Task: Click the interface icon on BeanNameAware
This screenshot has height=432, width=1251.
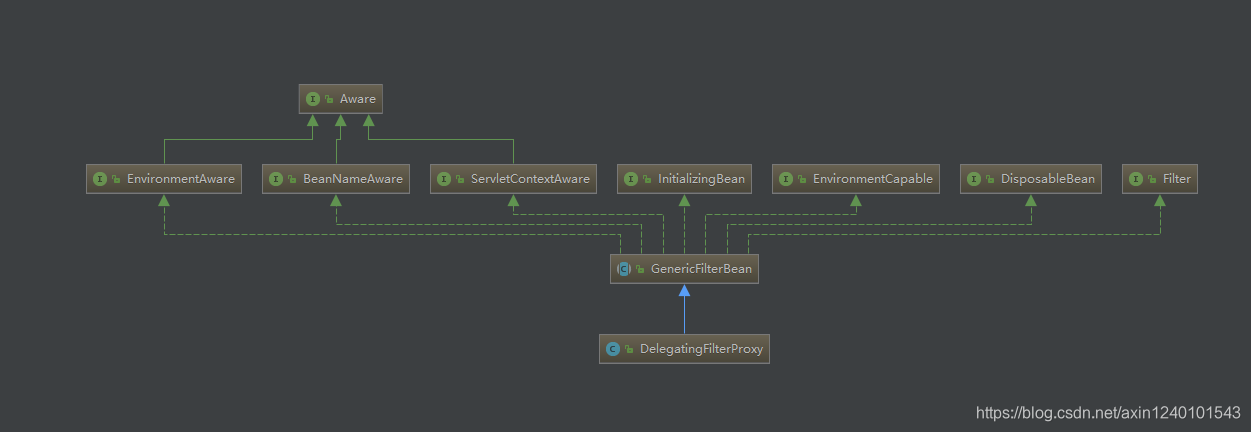Action: (x=276, y=179)
